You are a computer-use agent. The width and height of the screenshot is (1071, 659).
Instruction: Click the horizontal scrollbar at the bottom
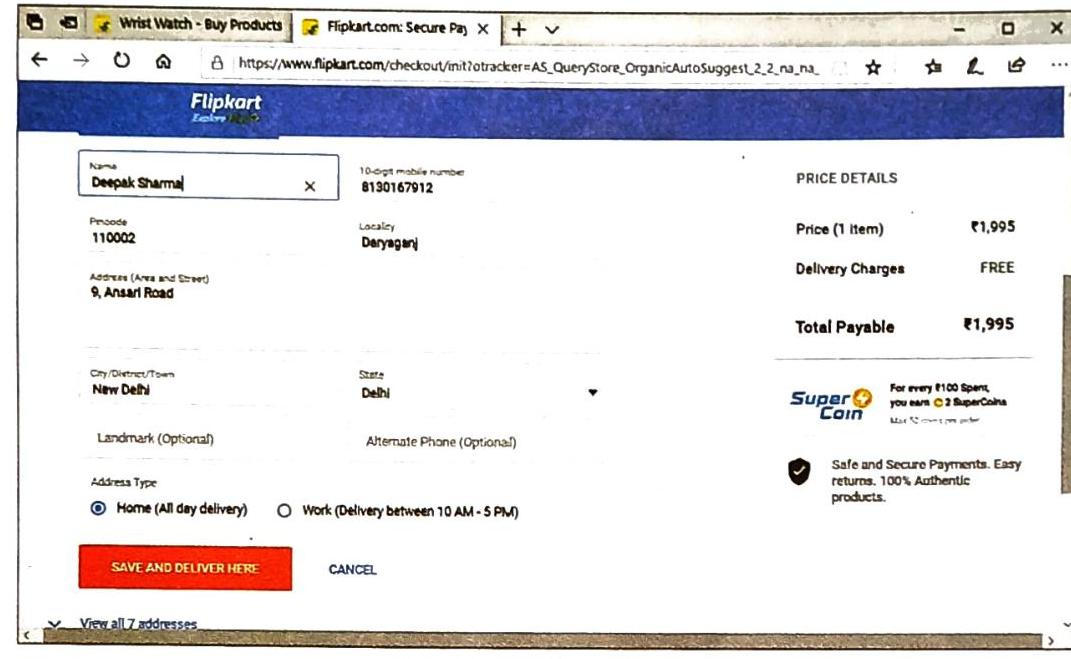coord(542,639)
